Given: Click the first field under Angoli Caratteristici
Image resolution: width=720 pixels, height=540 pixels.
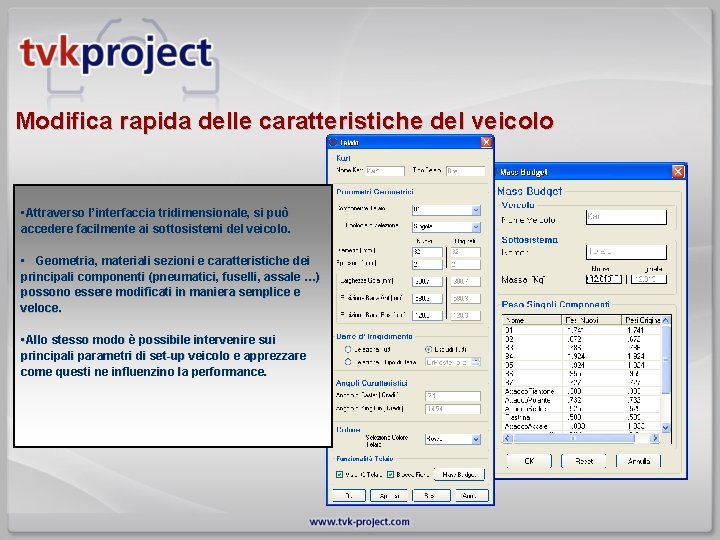Looking at the screenshot, I should tap(453, 396).
